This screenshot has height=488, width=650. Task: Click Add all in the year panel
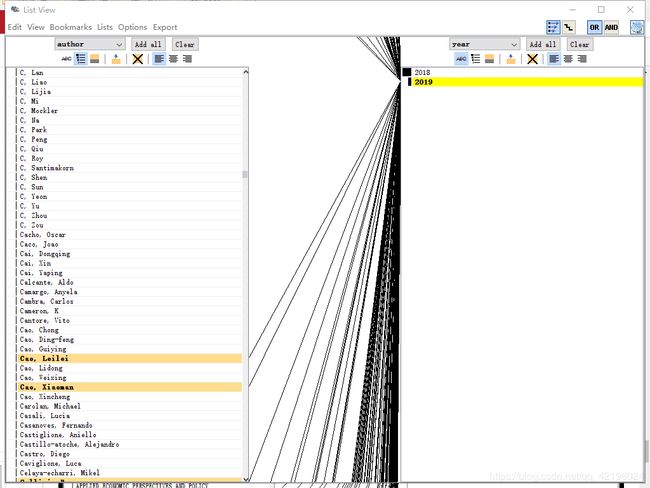pyautogui.click(x=543, y=44)
